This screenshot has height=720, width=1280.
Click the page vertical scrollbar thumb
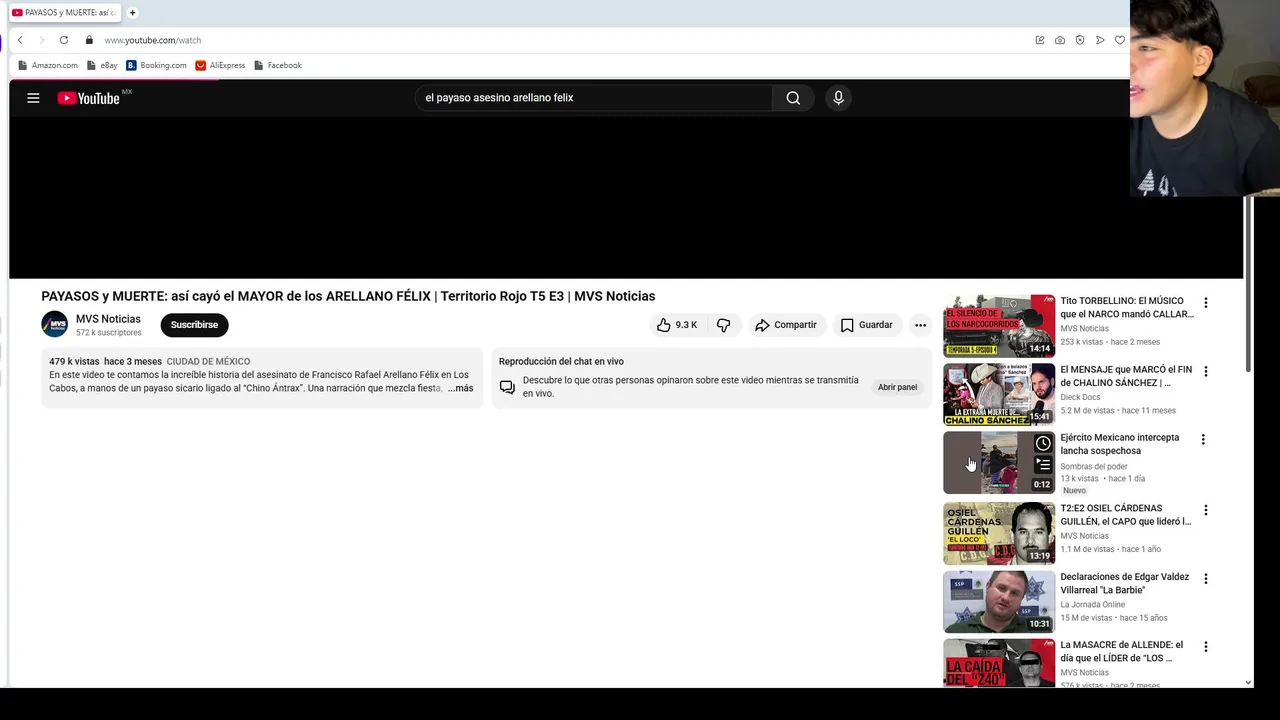tap(1248, 284)
